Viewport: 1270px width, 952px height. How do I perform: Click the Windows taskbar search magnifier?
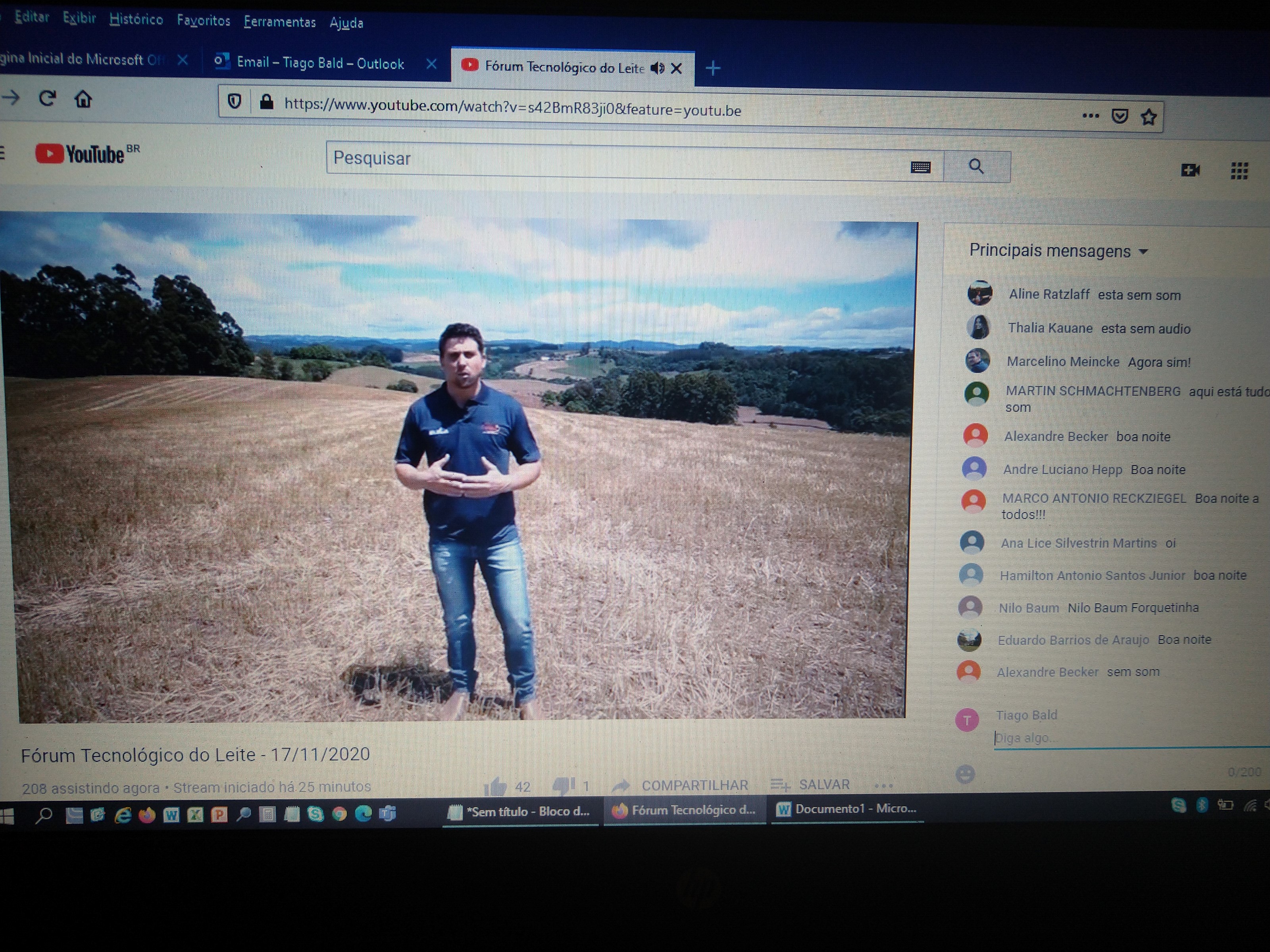pyautogui.click(x=44, y=816)
